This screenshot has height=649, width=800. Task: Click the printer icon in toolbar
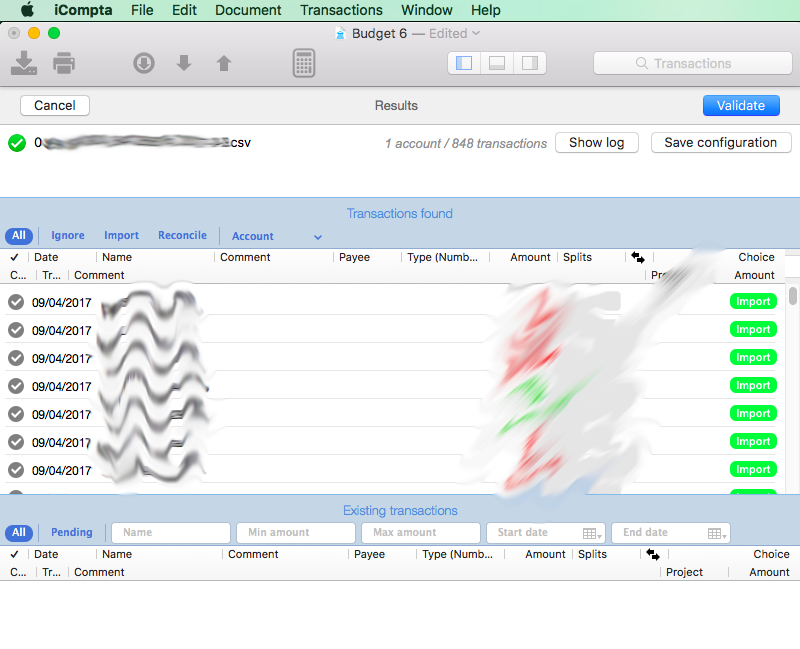click(64, 63)
